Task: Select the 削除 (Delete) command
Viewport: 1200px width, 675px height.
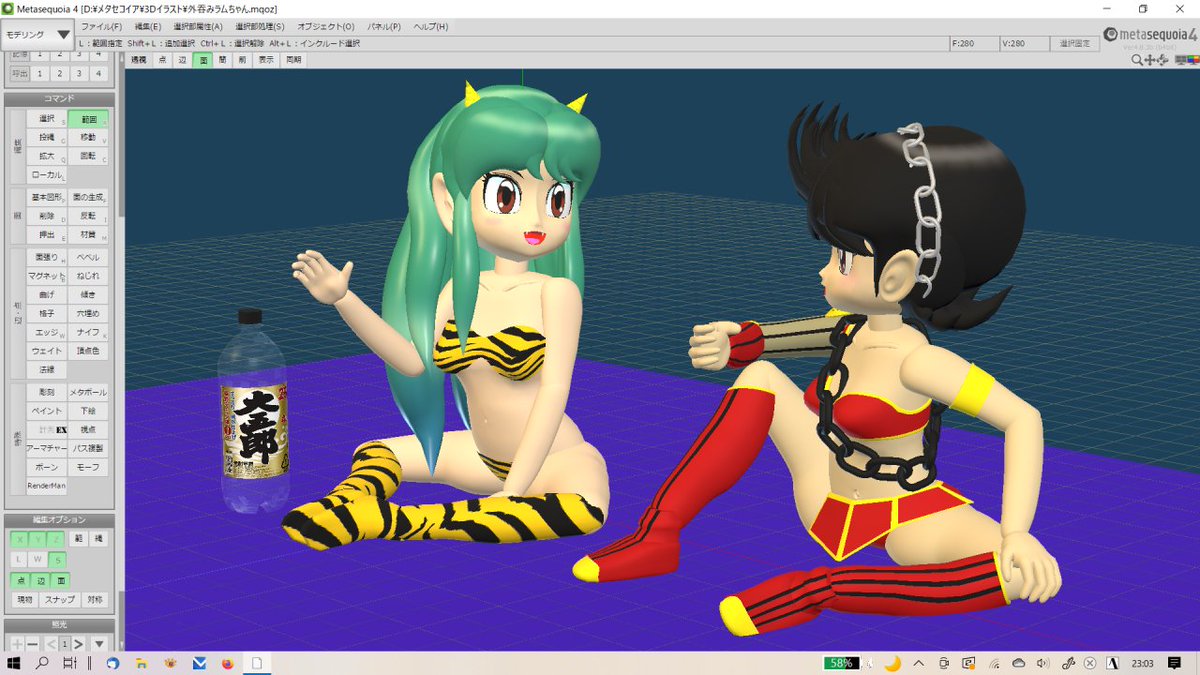Action: click(x=46, y=216)
